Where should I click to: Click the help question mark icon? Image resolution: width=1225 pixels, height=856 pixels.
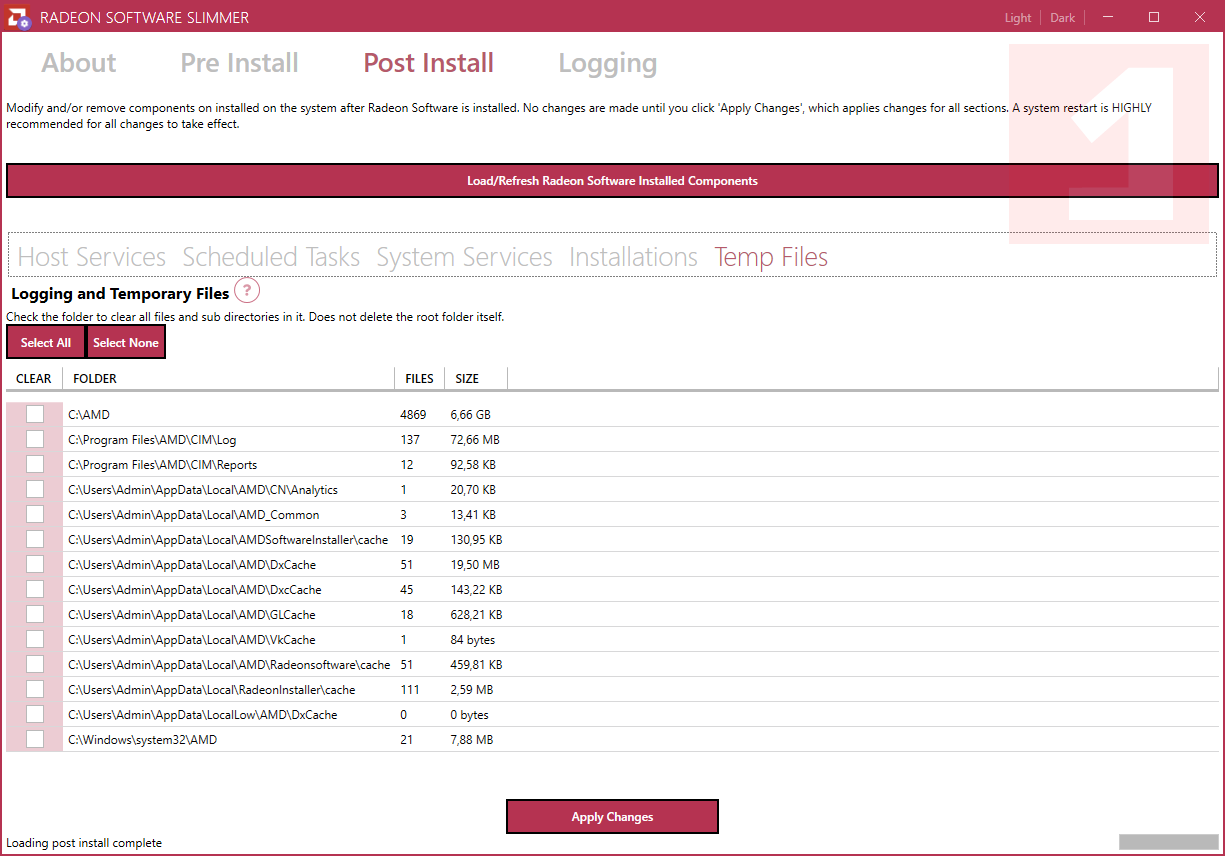[x=247, y=291]
